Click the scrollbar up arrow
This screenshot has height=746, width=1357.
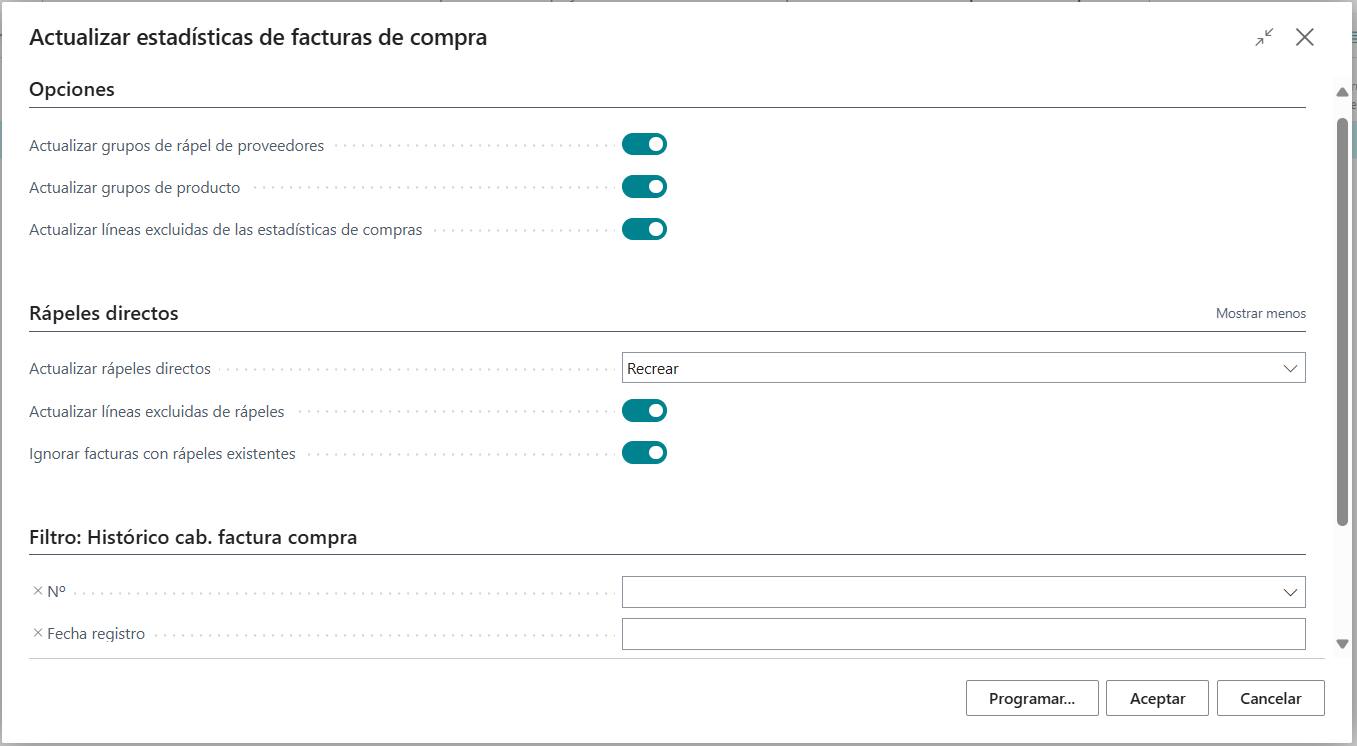pyautogui.click(x=1342, y=93)
